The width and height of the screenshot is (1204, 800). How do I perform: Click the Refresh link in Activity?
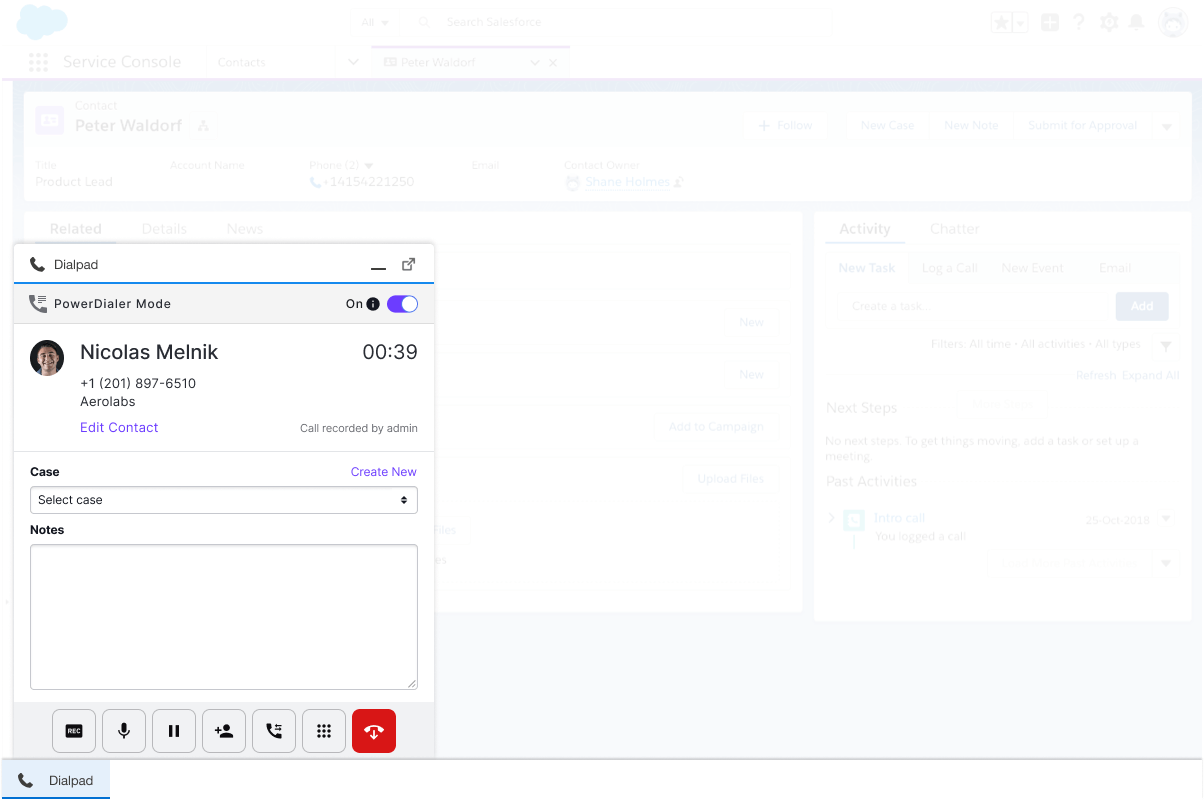[x=1096, y=375]
